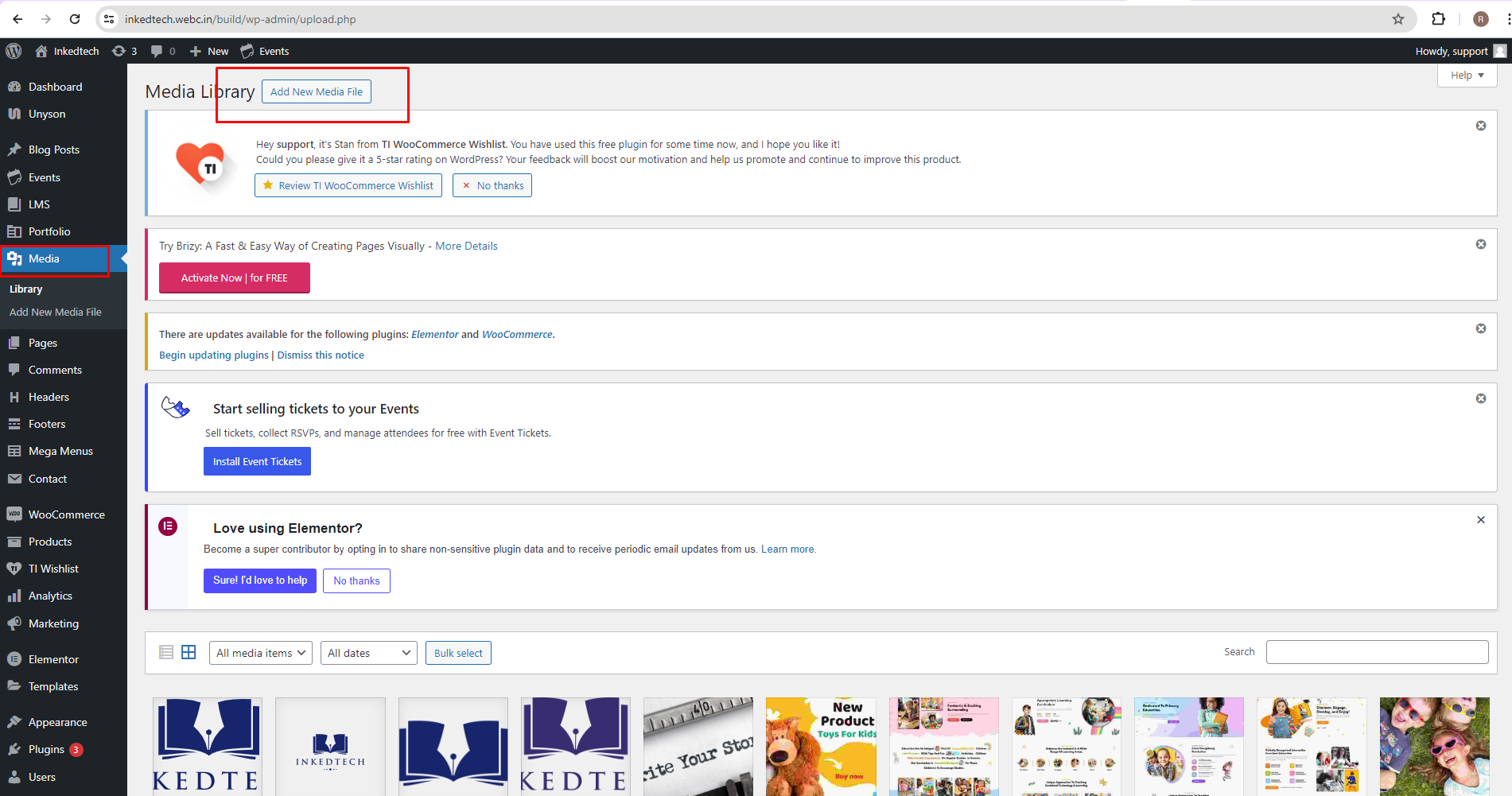Click the Comments sidebar icon
Image resolution: width=1512 pixels, height=796 pixels.
[14, 370]
